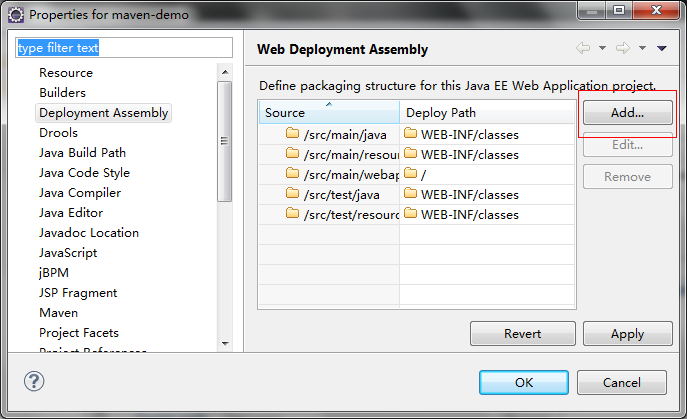The height and width of the screenshot is (419, 687).
Task: Open the back history dropdown arrow
Action: [602, 48]
